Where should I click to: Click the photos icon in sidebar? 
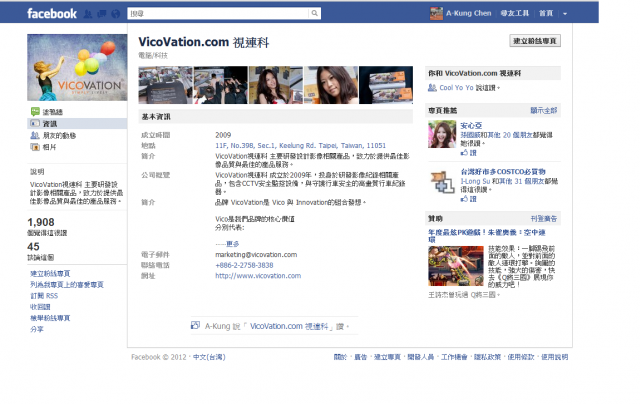[x=35, y=147]
